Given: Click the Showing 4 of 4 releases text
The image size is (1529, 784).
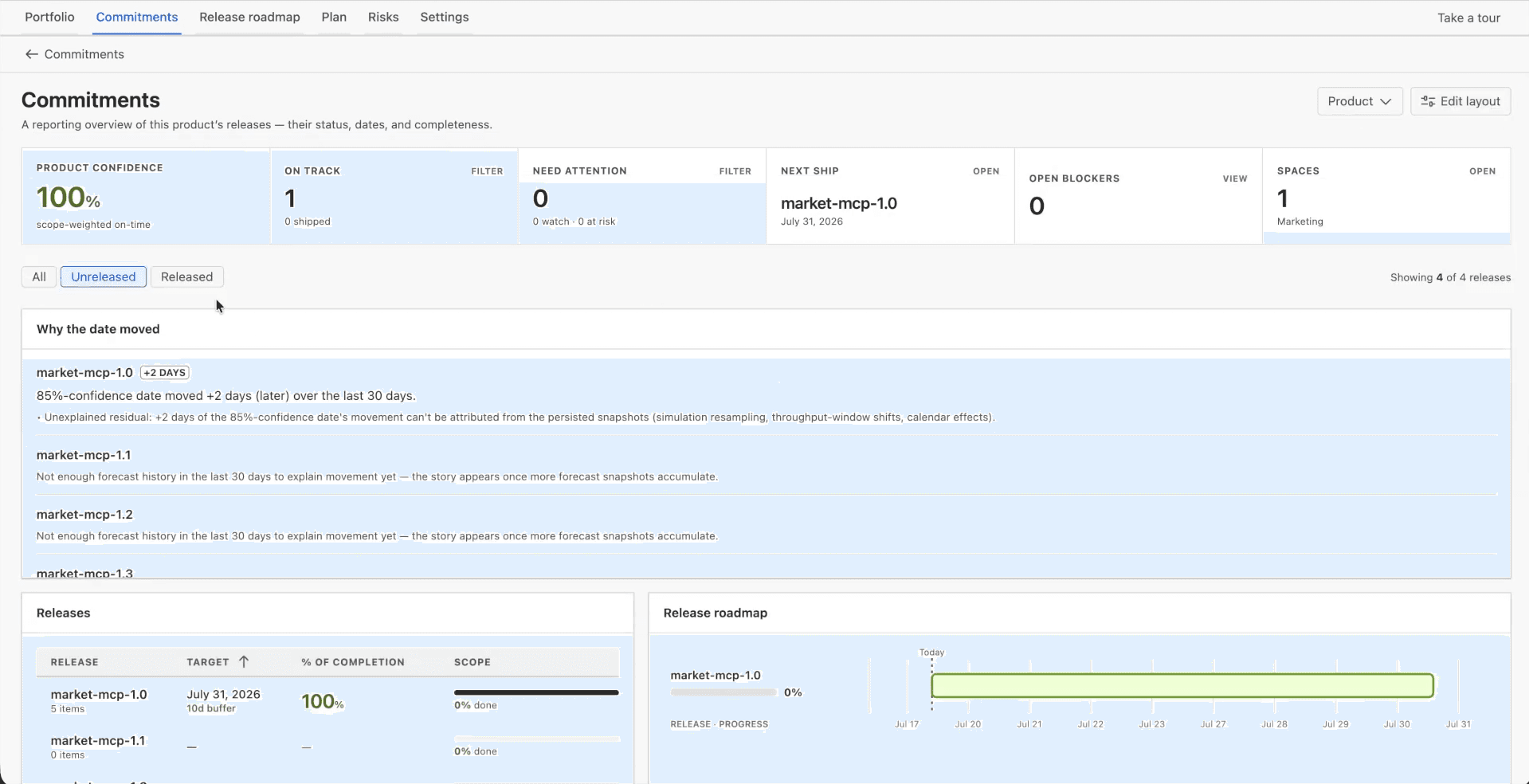Looking at the screenshot, I should click(1450, 277).
